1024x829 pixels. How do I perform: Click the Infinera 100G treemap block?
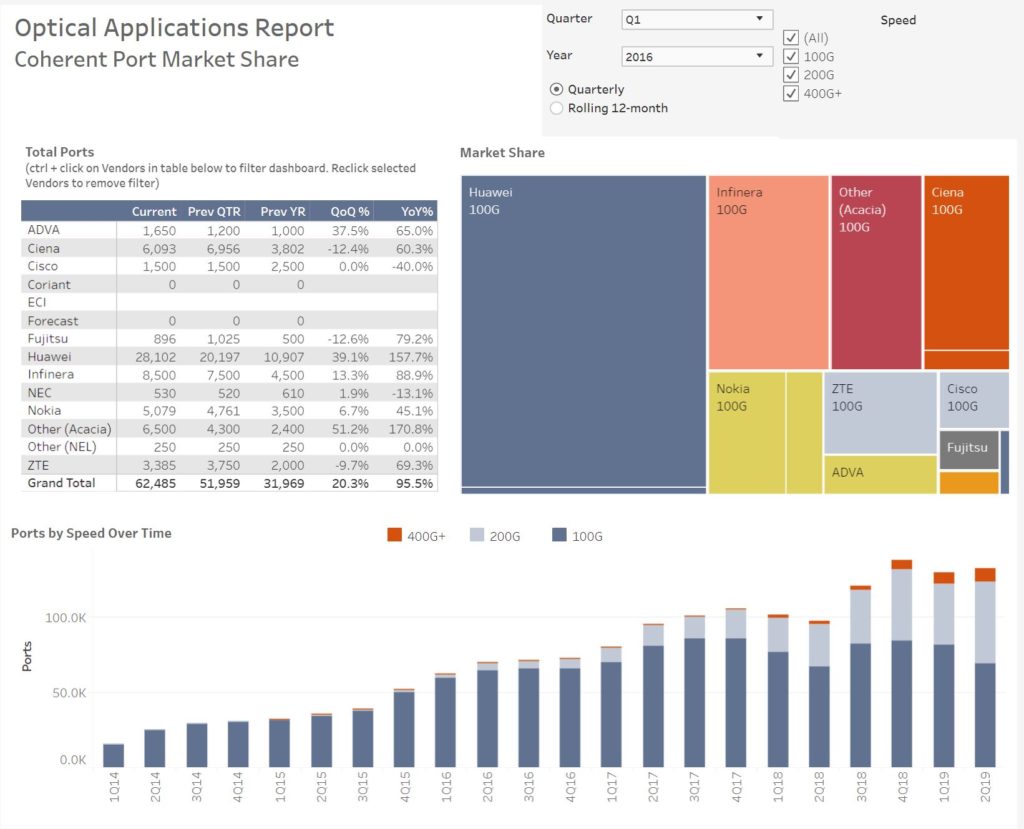pyautogui.click(x=769, y=272)
